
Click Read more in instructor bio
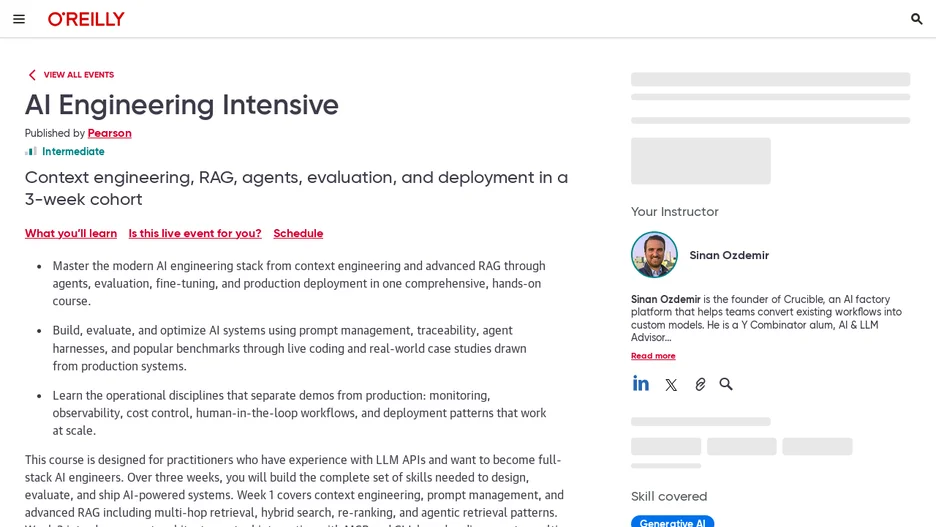(653, 356)
